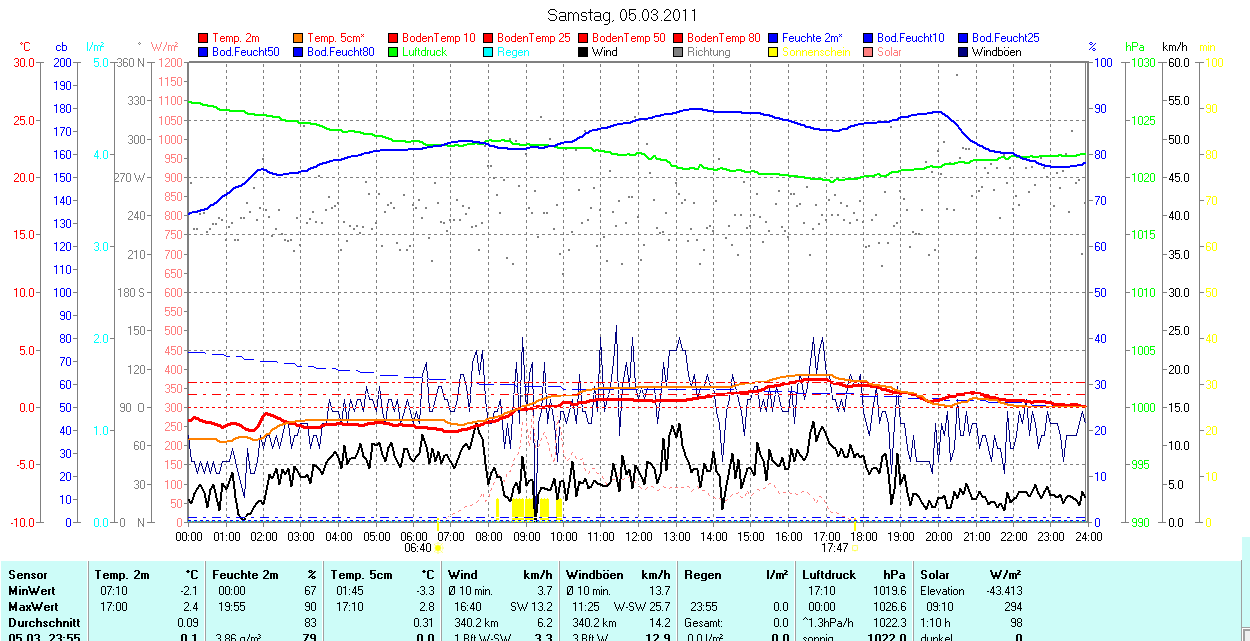Image resolution: width=1250 pixels, height=641 pixels.
Task: Click the red Temp. 2m legend square
Action: coord(204,38)
